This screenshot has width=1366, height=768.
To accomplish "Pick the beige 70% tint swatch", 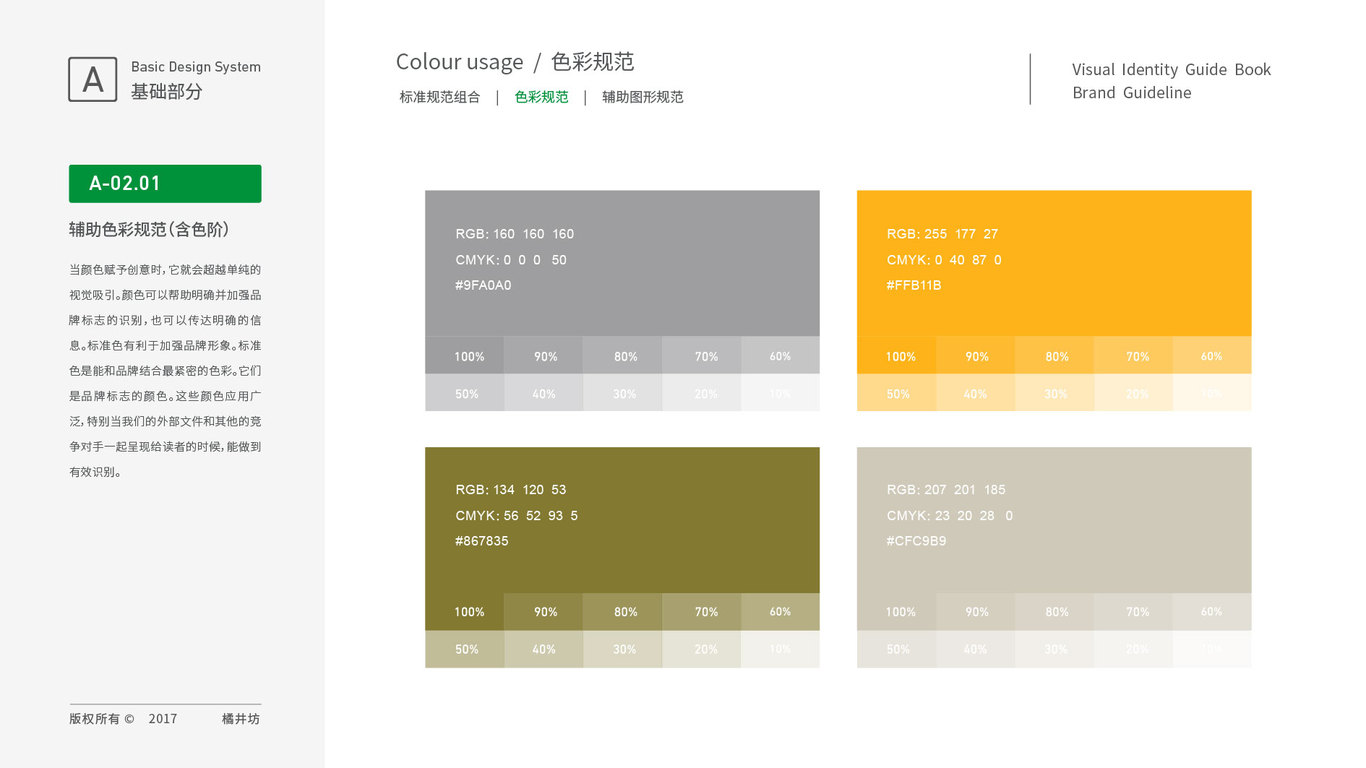I will [1133, 612].
